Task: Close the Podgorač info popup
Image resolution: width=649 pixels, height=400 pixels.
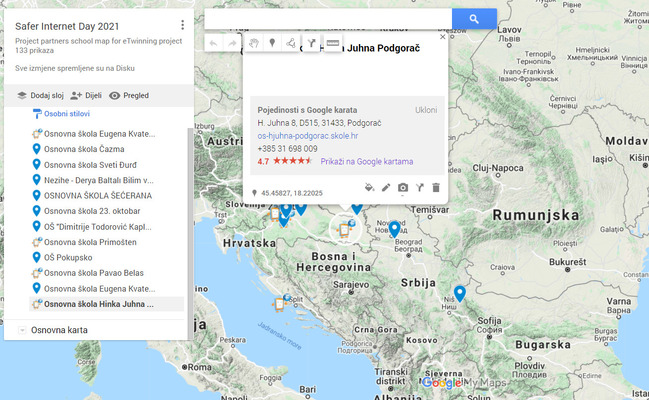Action: pos(442,37)
